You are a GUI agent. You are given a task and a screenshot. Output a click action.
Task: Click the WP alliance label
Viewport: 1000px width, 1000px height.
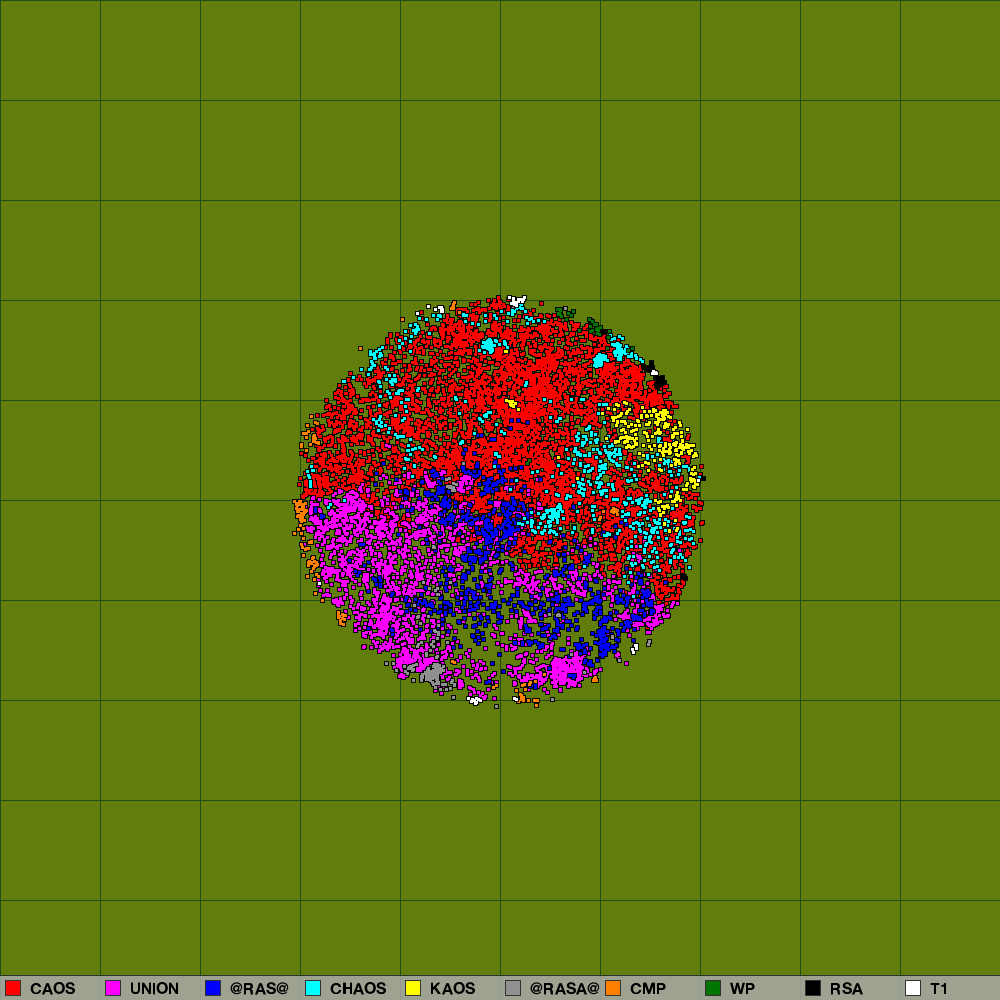[742, 989]
